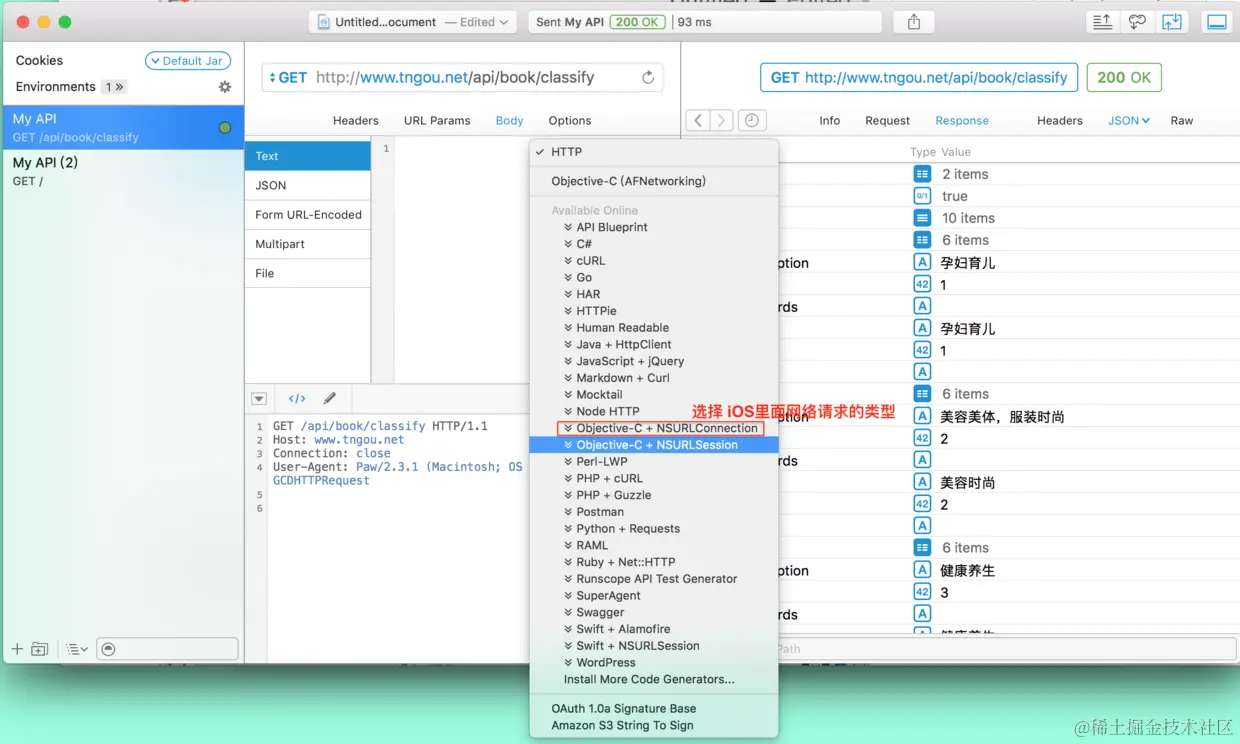
Task: Select the Form URL-Encoded body type
Action: tap(308, 214)
